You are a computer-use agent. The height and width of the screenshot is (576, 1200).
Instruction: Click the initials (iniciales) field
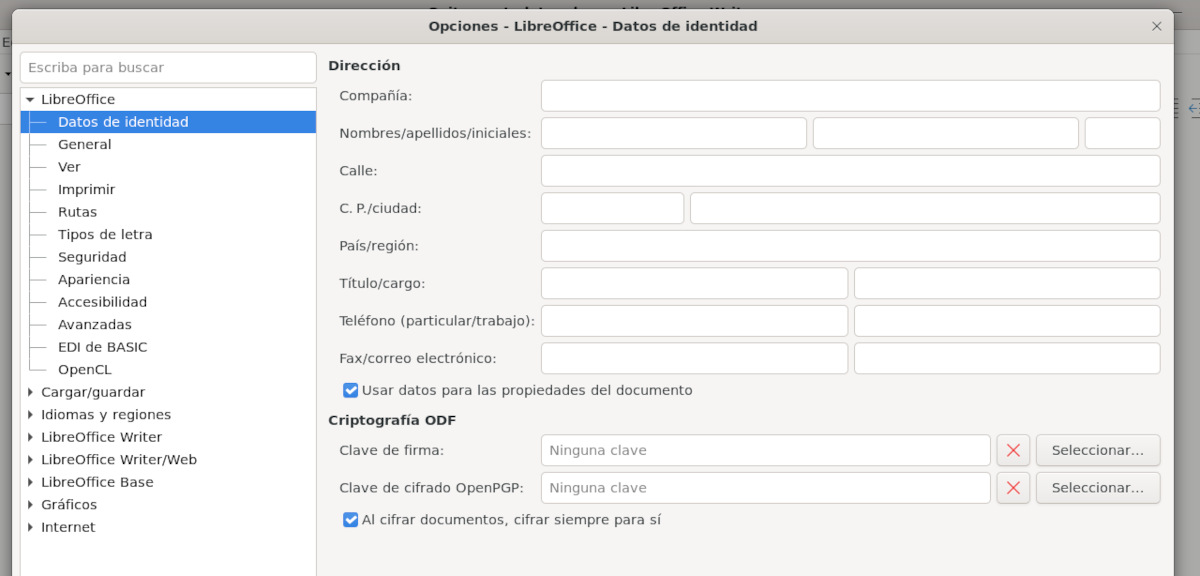[1123, 133]
